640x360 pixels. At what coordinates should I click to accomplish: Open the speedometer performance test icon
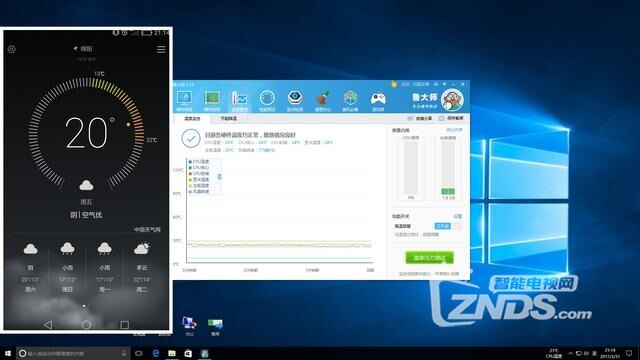tap(267, 100)
